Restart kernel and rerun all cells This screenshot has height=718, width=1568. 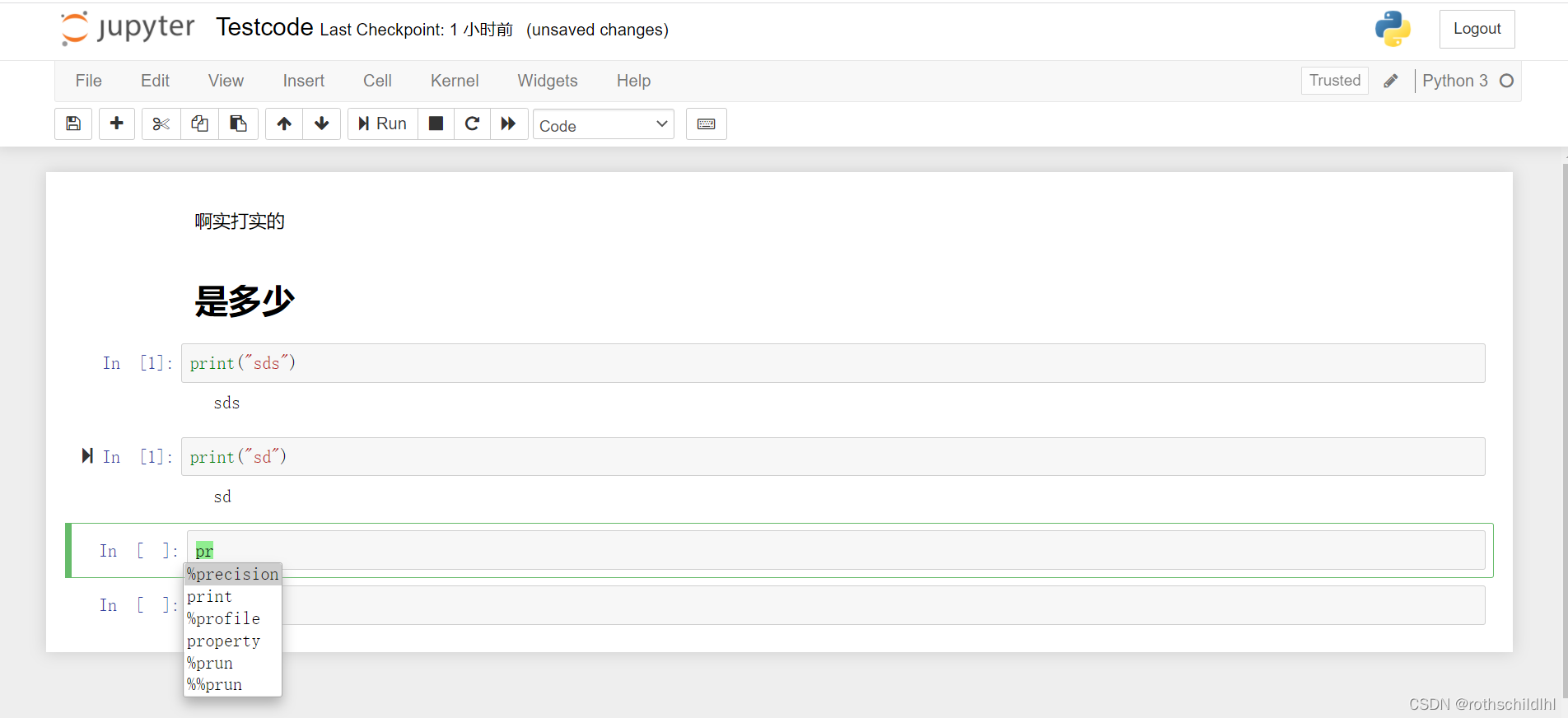(x=509, y=124)
